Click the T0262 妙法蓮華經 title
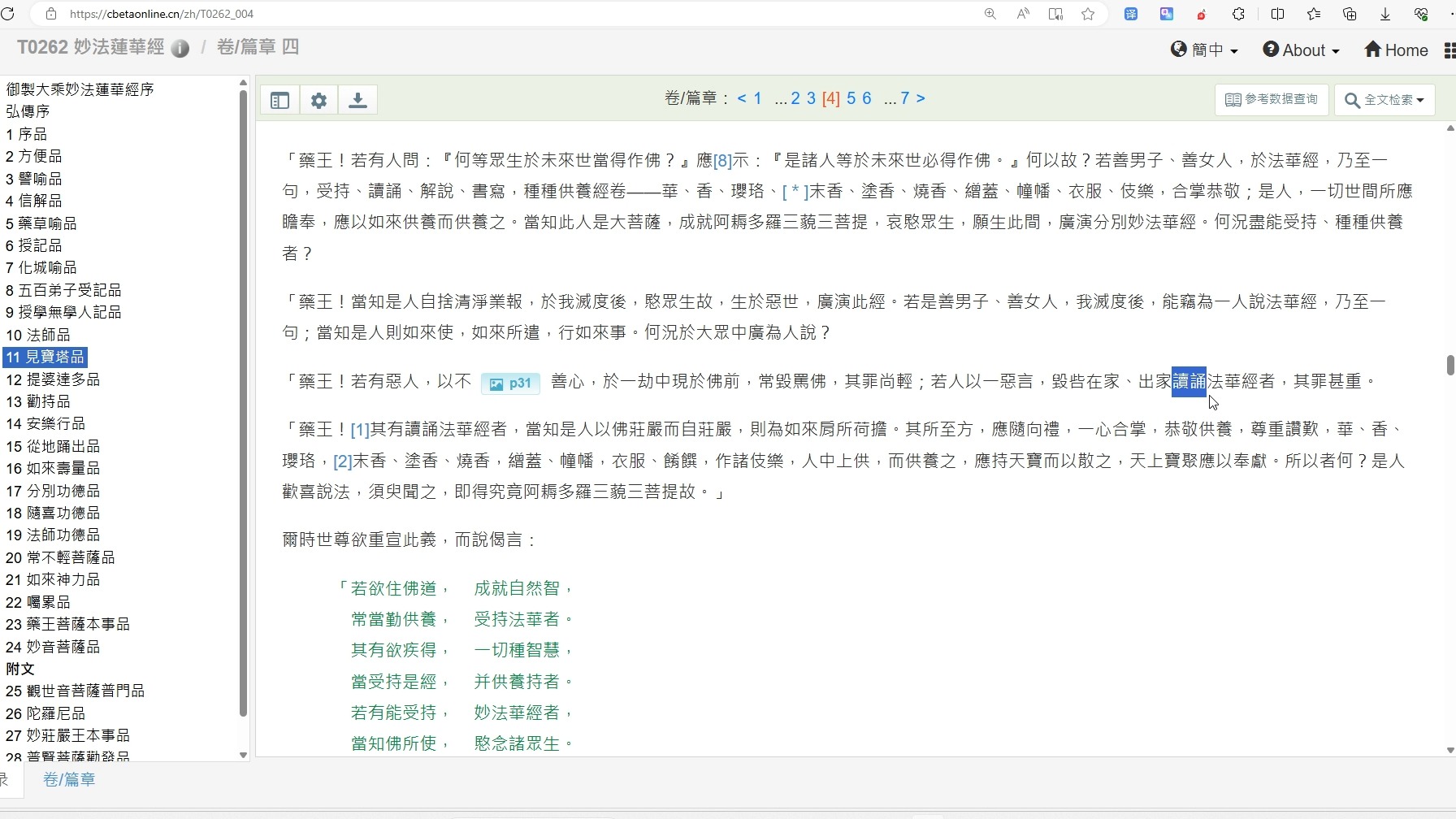This screenshot has height=819, width=1456. [91, 48]
